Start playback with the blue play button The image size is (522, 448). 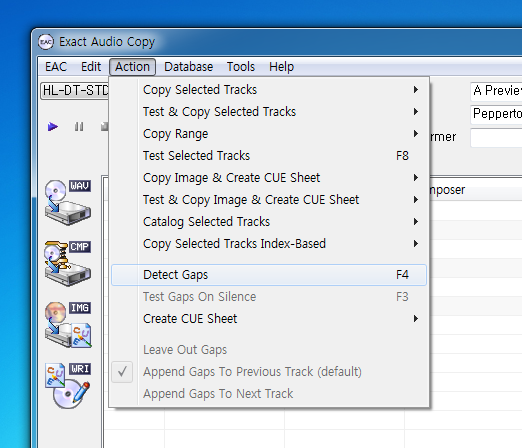(x=53, y=127)
